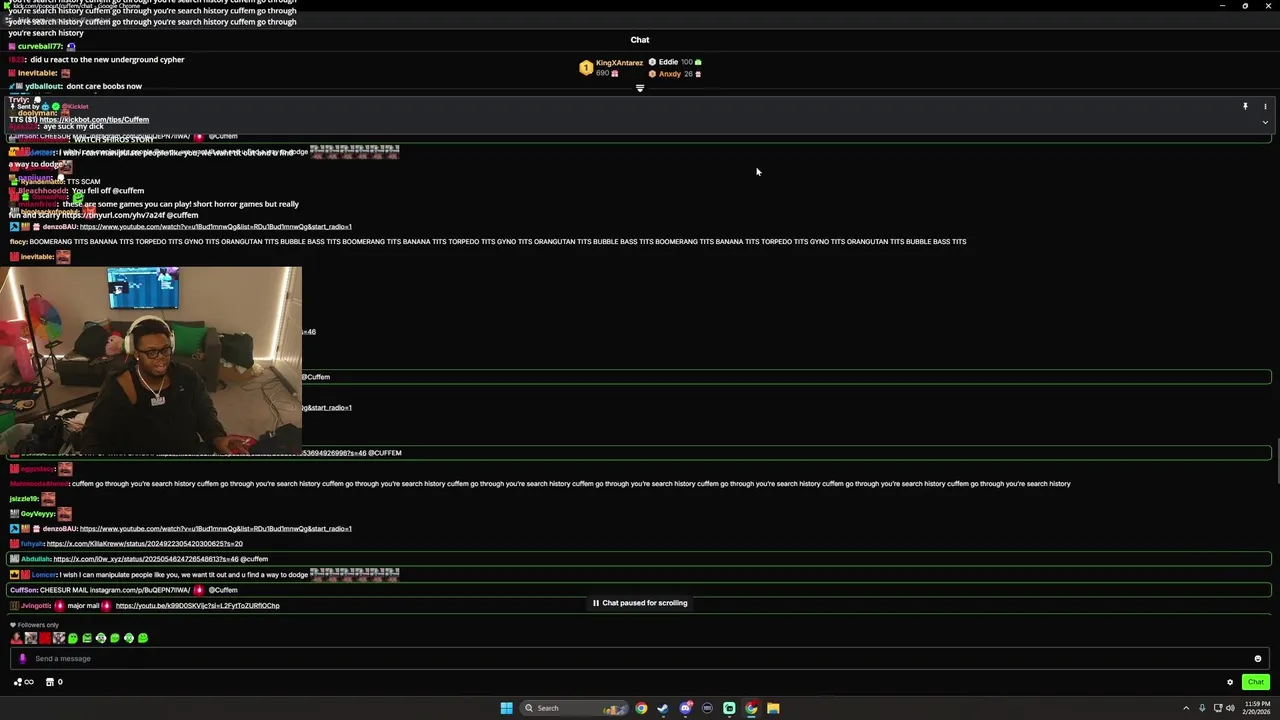Viewport: 1280px width, 720px height.
Task: Select the last green blob emote
Action: [143, 638]
